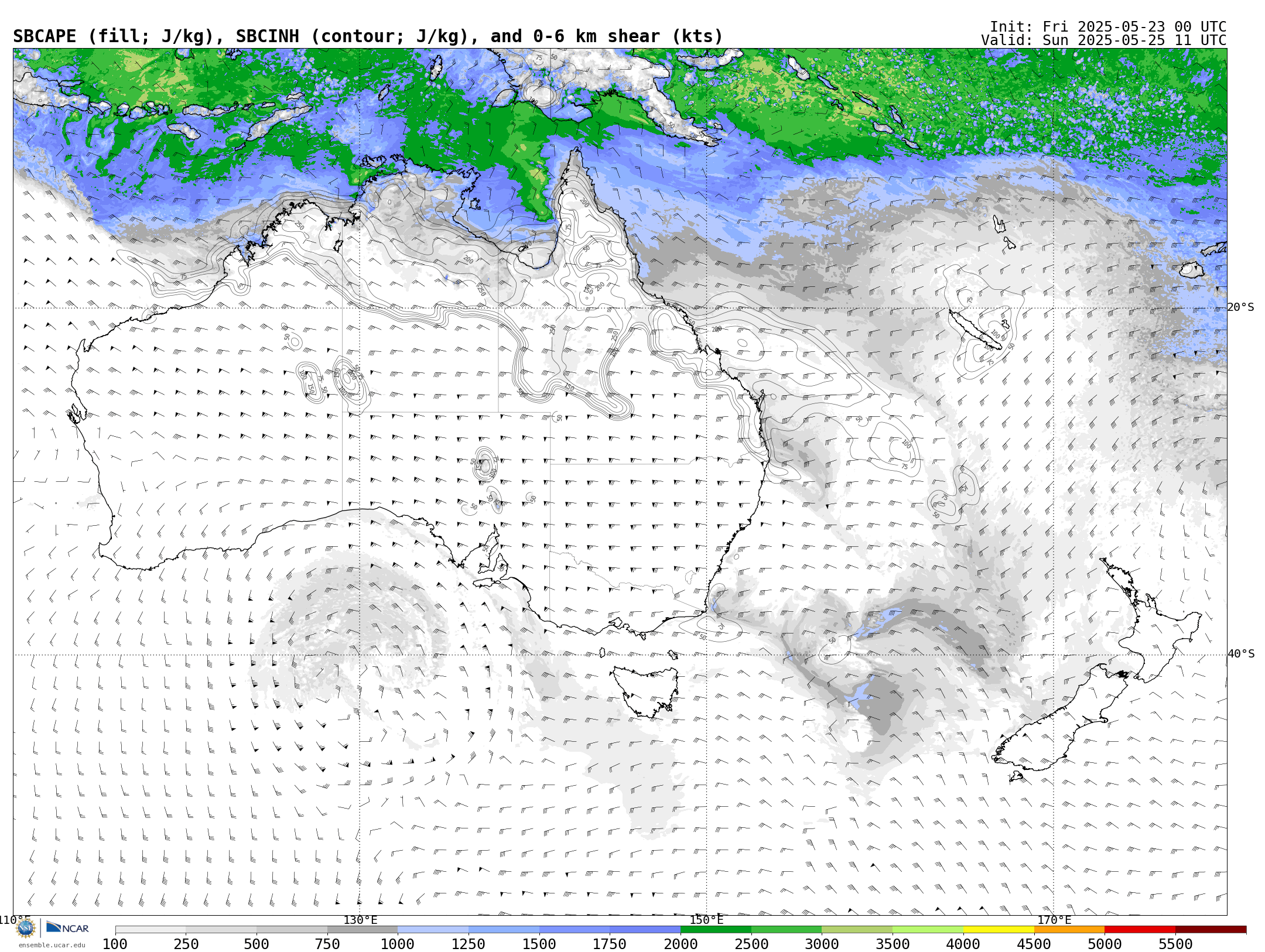Click the periwinkle 1500–1750 colorbar segment
The image size is (1265, 952).
coord(575,930)
